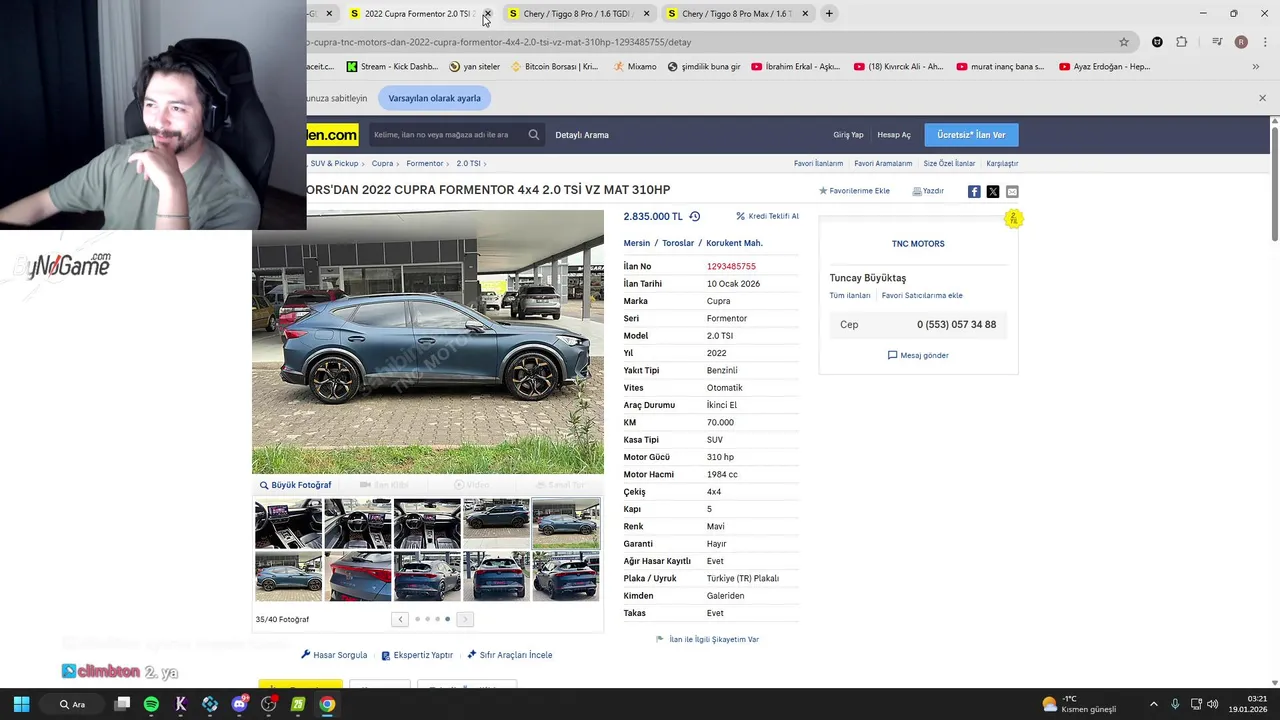Open Bitcoin Borsası bookmark
The height and width of the screenshot is (720, 1280).
tap(554, 67)
